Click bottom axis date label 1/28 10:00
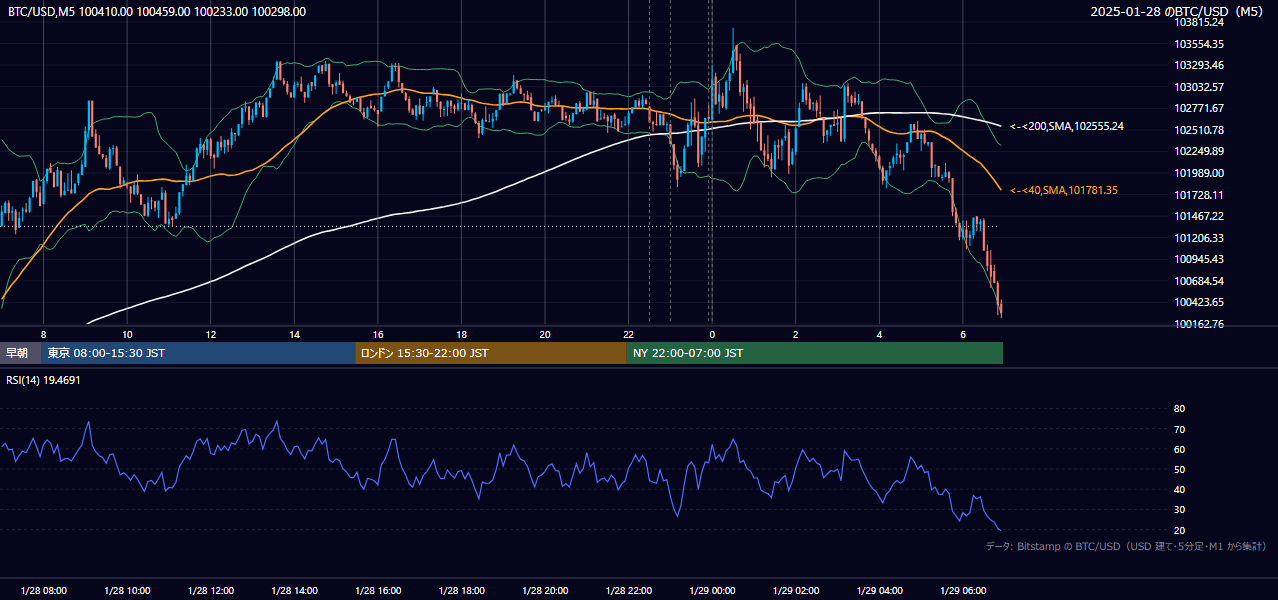The height and width of the screenshot is (600, 1278). point(127,590)
